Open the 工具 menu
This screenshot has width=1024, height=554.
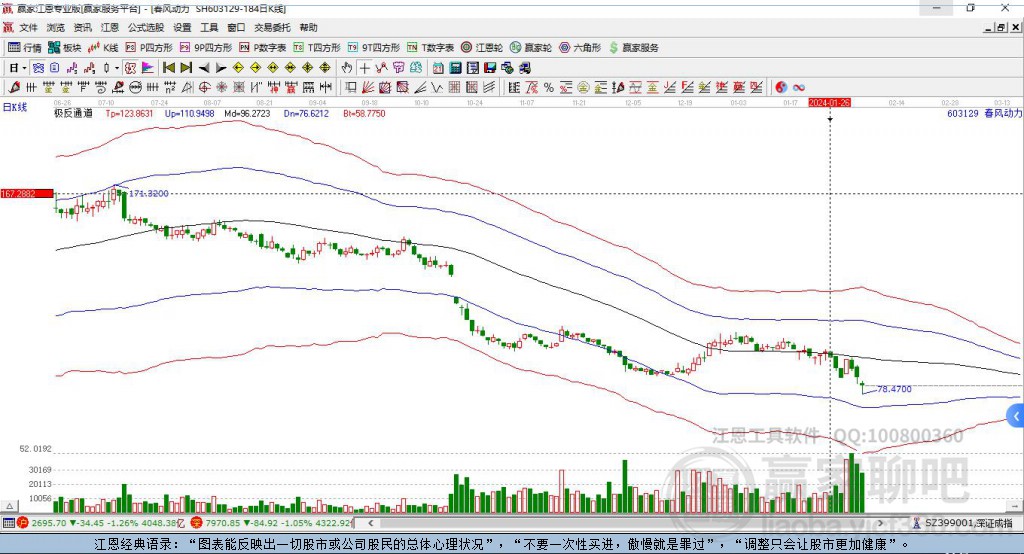coord(209,27)
